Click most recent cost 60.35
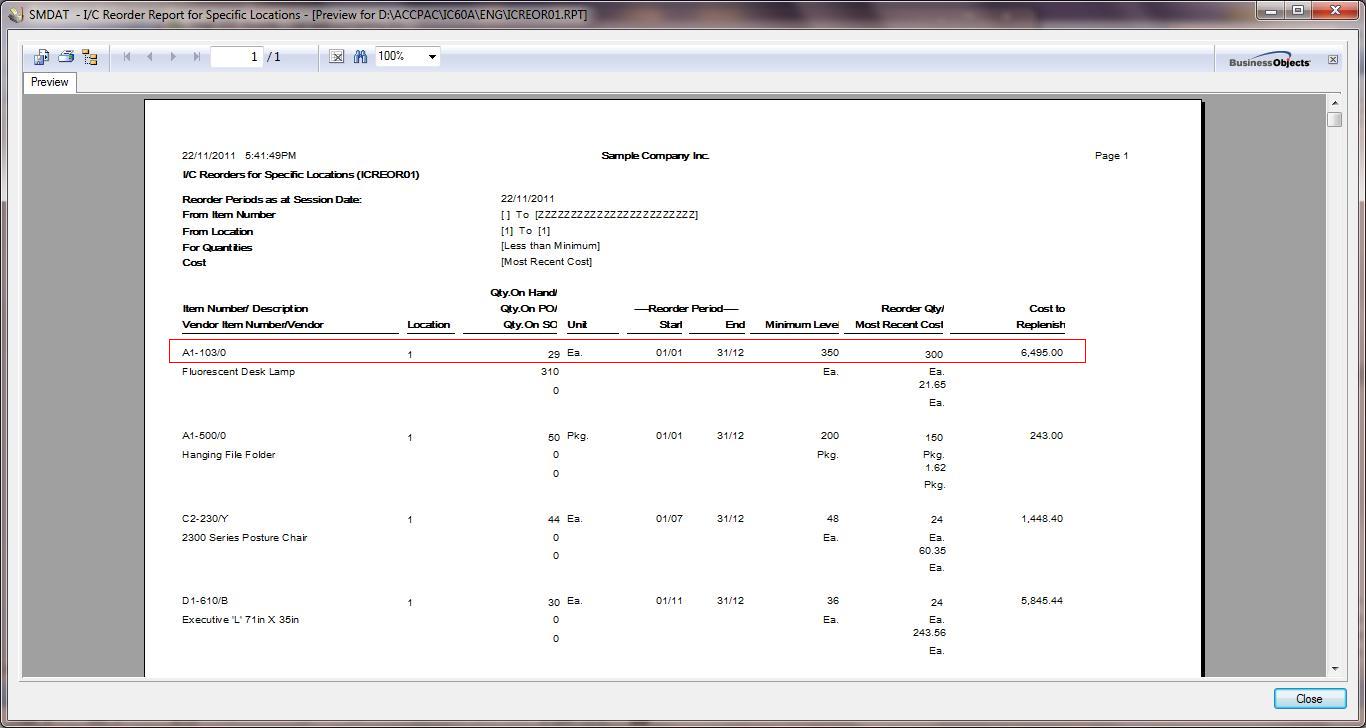This screenshot has height=728, width=1366. [932, 551]
